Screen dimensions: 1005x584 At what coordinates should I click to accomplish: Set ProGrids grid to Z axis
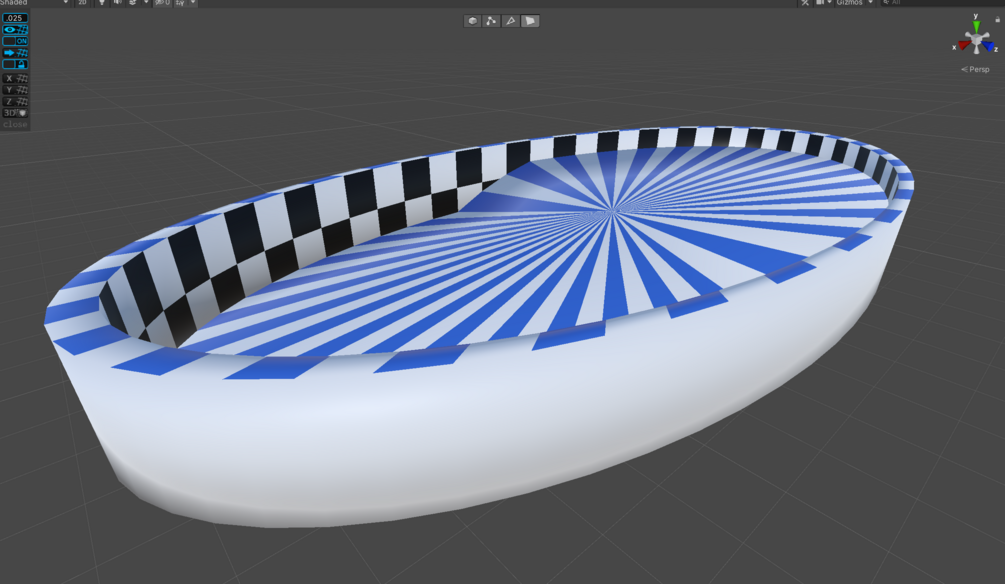coord(15,101)
